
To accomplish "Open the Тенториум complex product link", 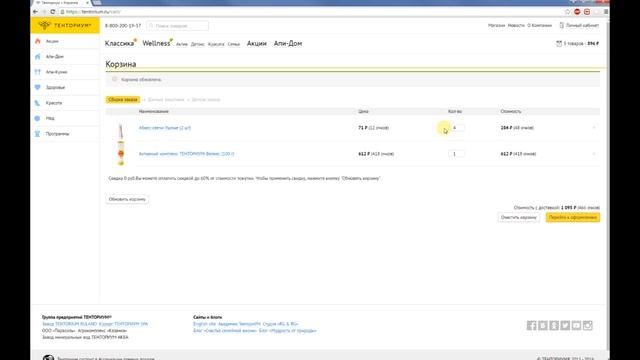I will click(187, 154).
